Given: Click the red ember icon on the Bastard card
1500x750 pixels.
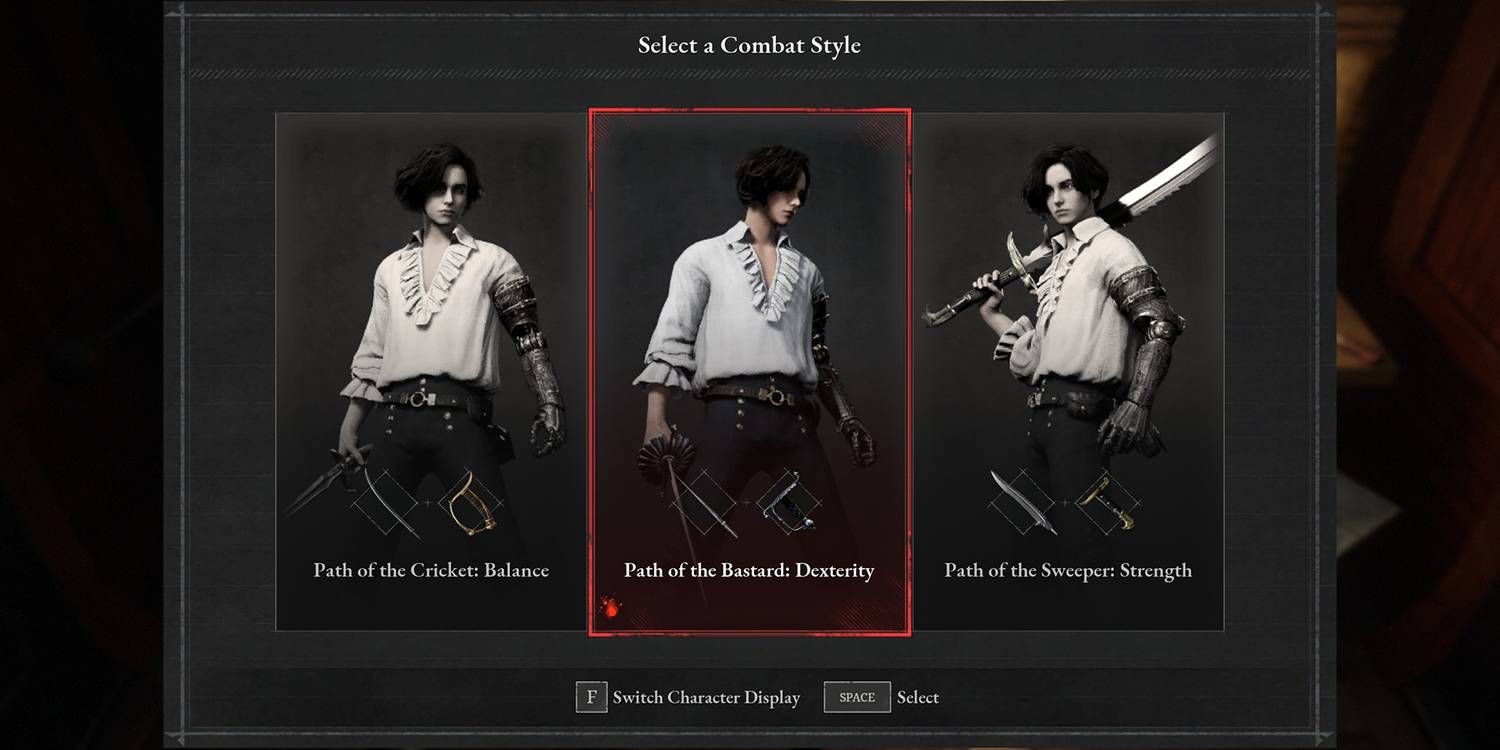Looking at the screenshot, I should pos(608,606).
